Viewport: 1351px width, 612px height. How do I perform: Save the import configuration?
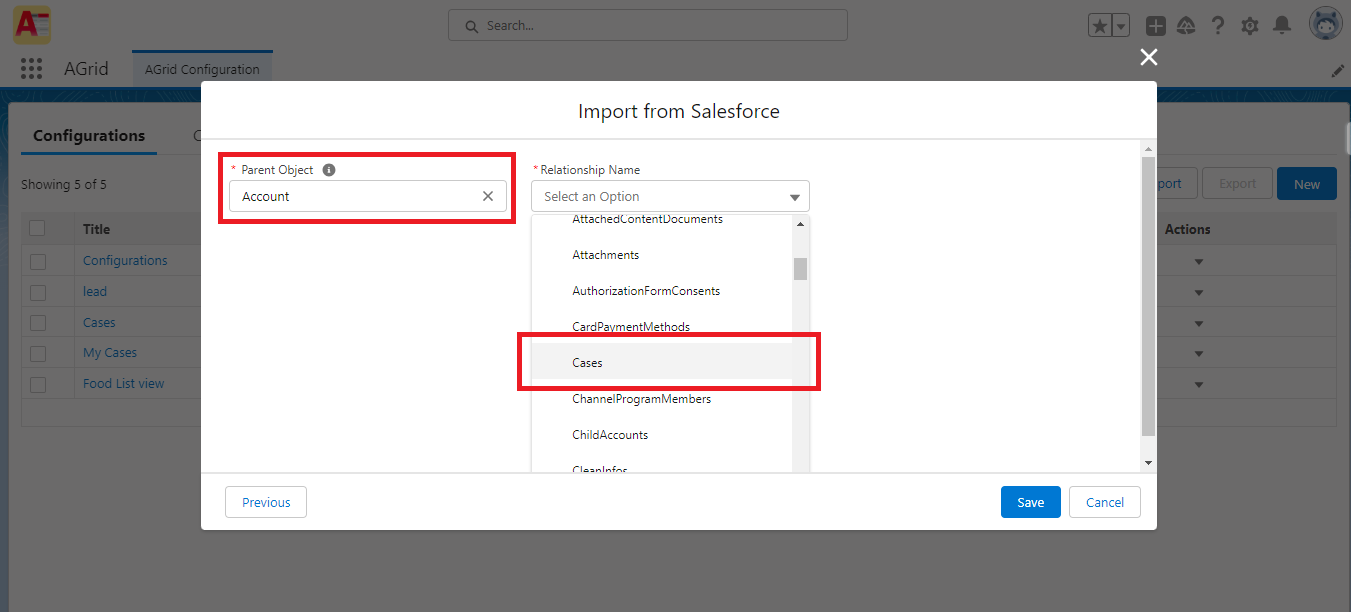[1031, 502]
